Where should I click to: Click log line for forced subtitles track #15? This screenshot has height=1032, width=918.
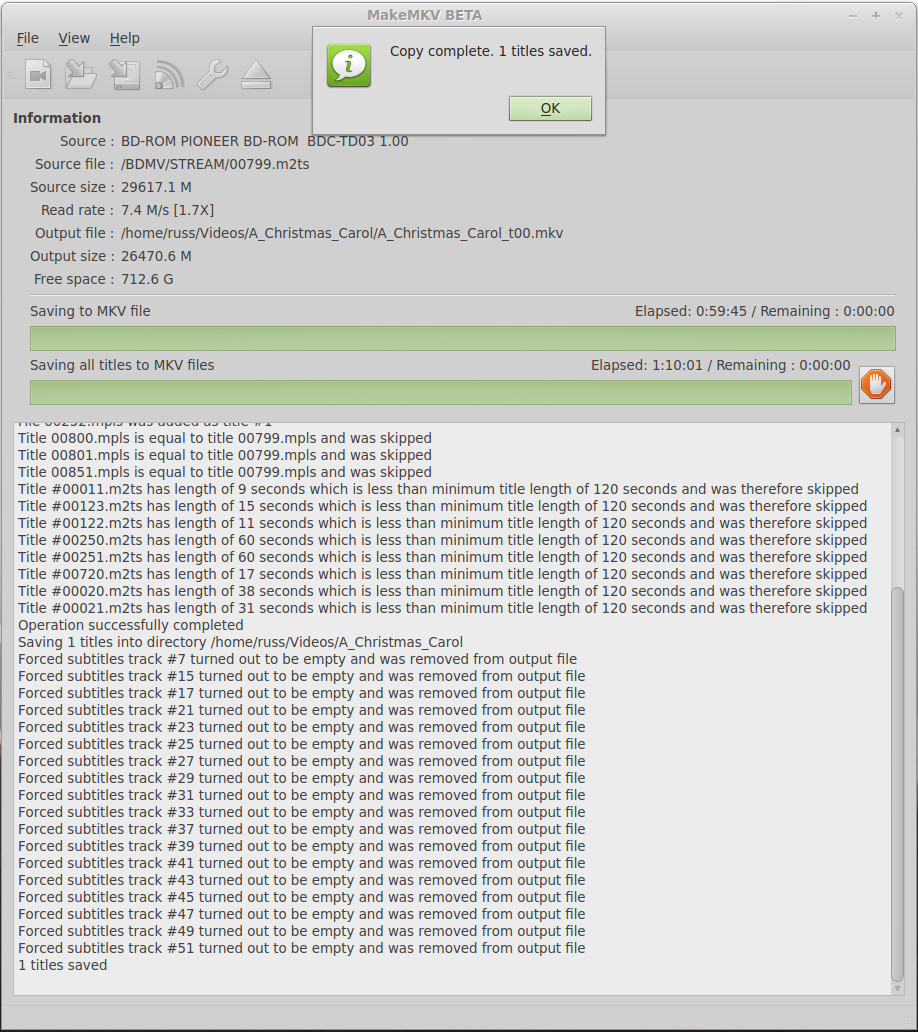coord(301,677)
